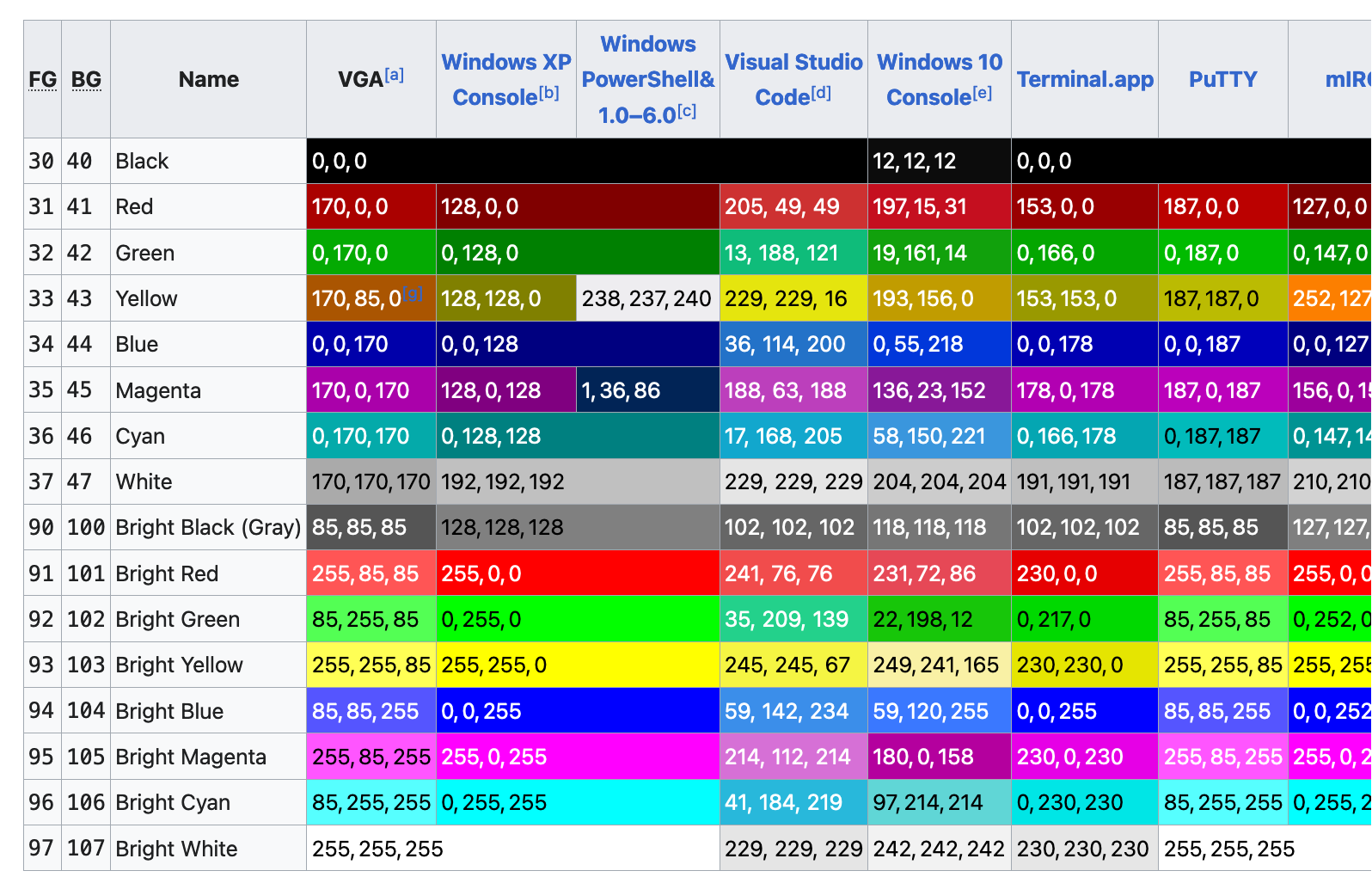Select Windows 10 Bright Green swatch 22, 198, 12
The width and height of the screenshot is (1372, 877).
(940, 619)
